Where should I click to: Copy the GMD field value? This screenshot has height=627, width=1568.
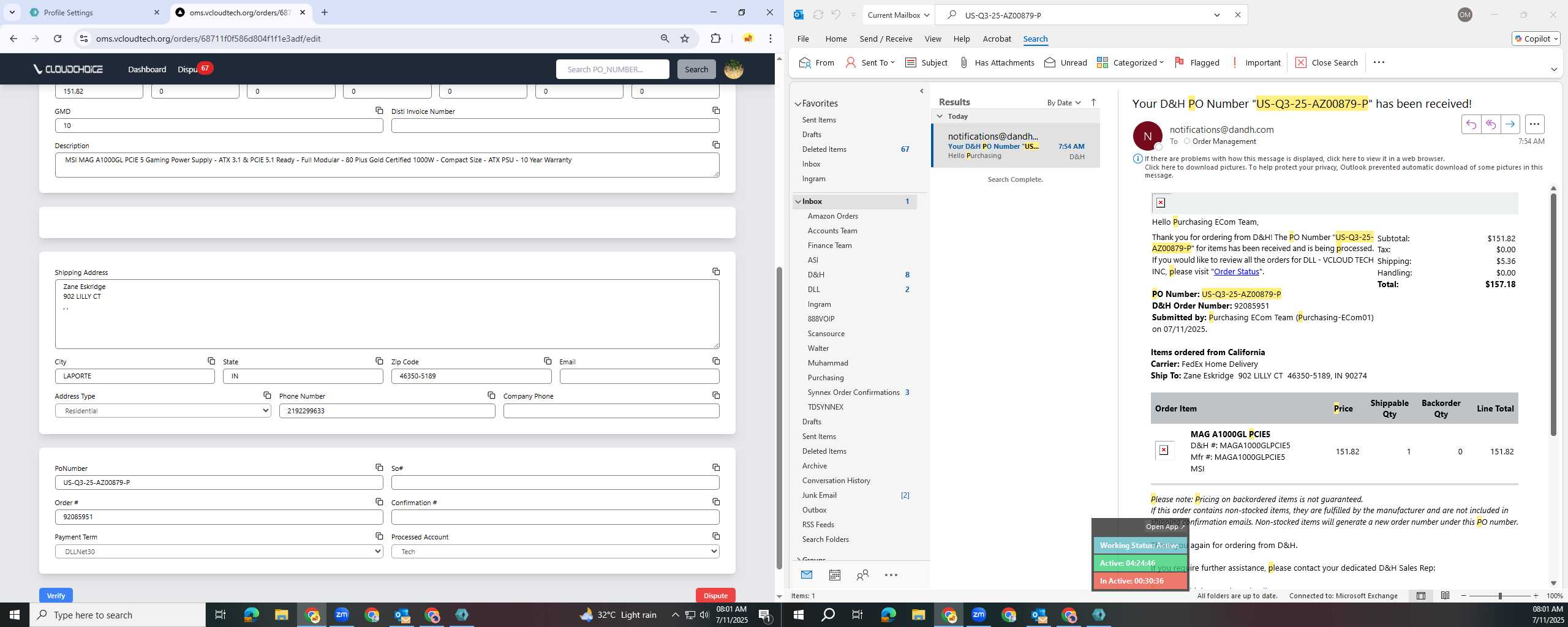tap(379, 110)
